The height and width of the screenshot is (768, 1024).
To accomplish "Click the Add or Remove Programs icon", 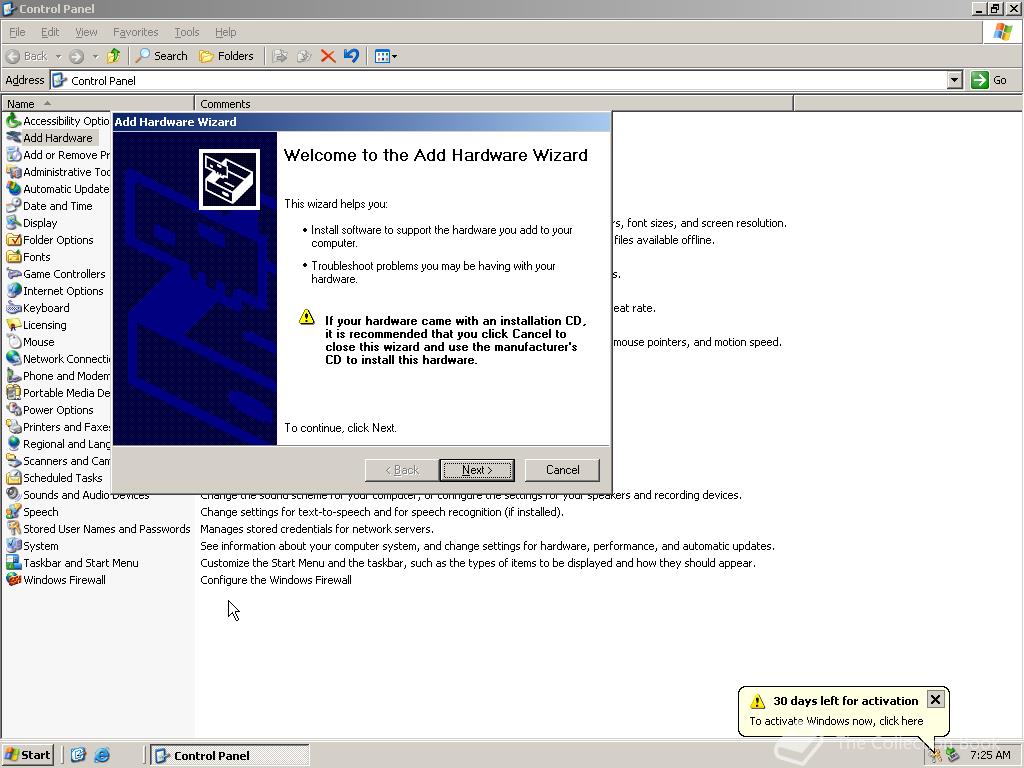I will coord(13,155).
